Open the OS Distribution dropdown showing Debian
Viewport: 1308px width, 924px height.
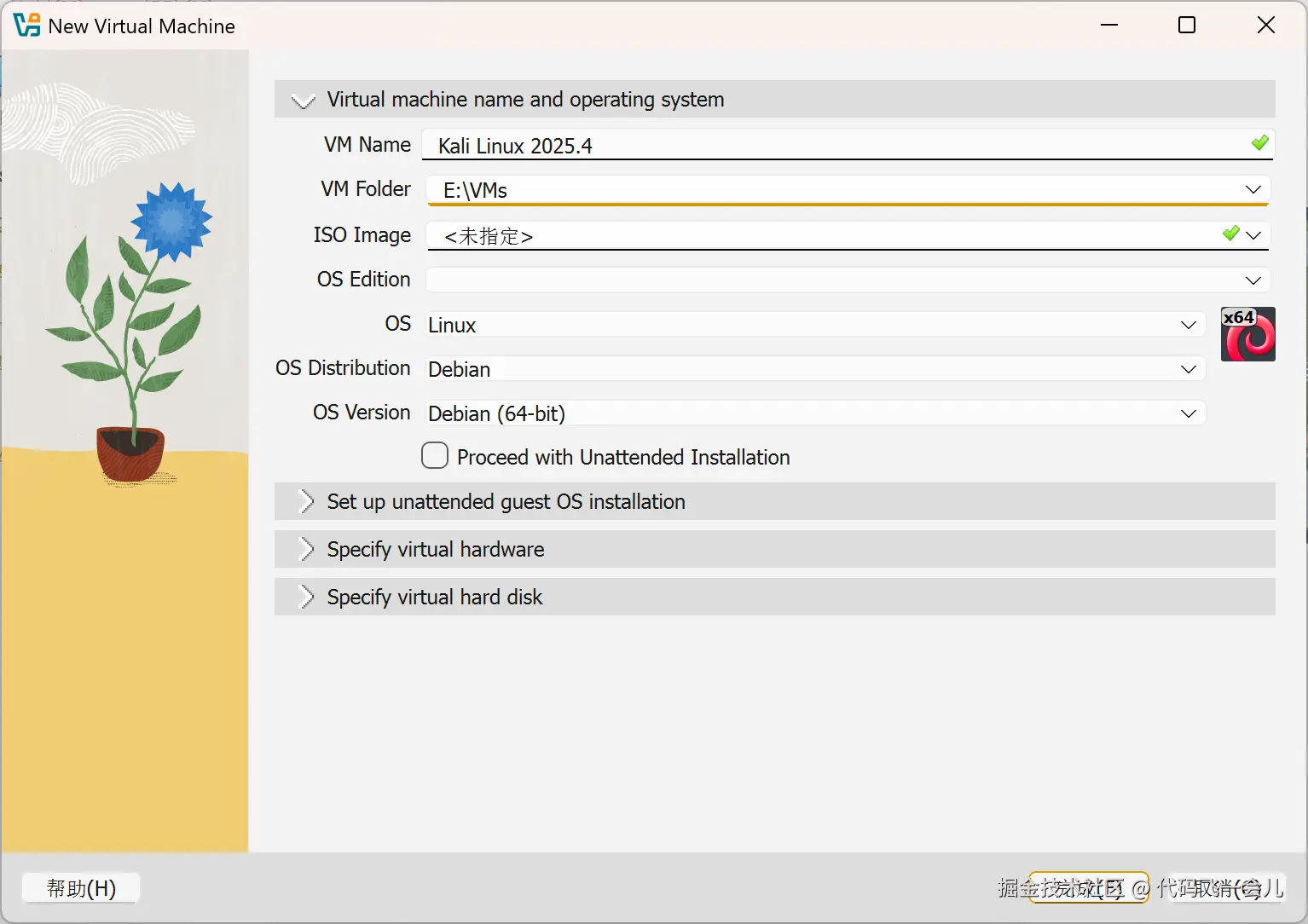coord(816,368)
